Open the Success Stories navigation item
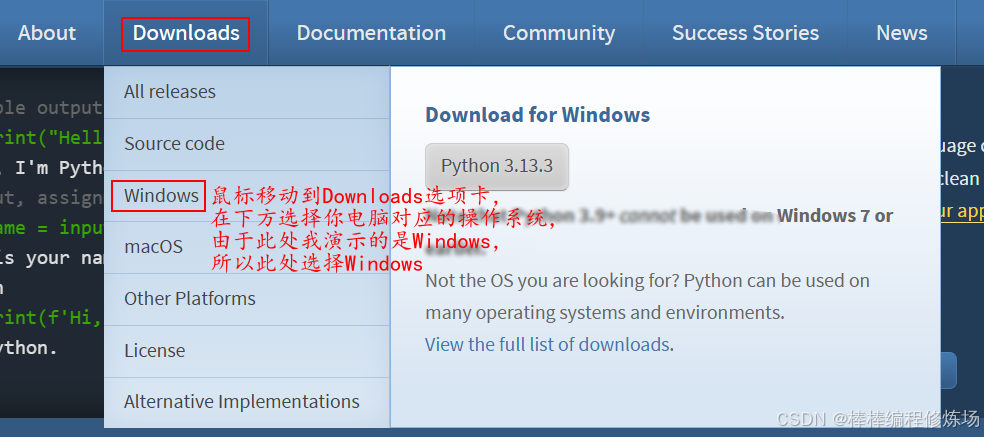The image size is (984, 437). [745, 33]
